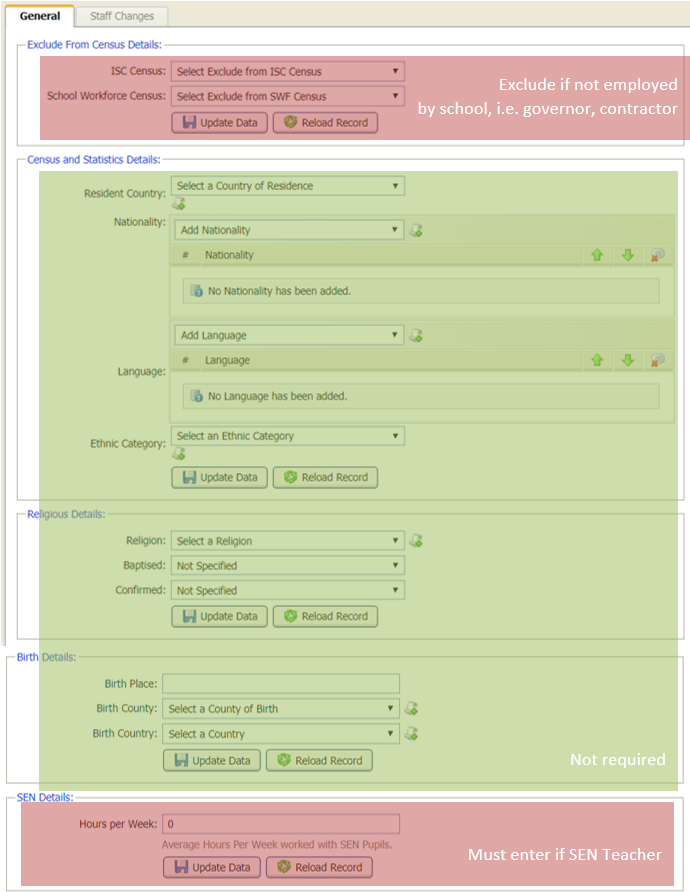This screenshot has width=690, height=892.
Task: Open the School Workforce Census dropdown
Action: point(288,97)
